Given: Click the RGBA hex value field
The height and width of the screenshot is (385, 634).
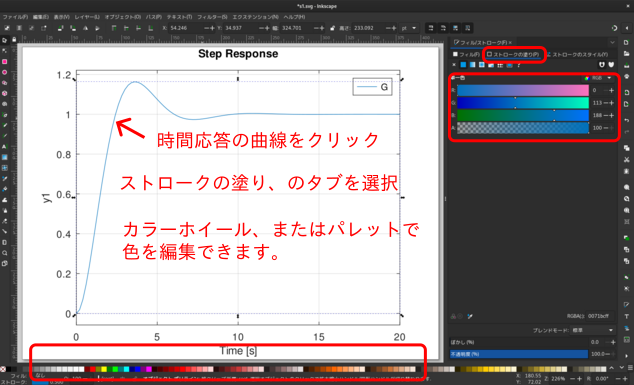Looking at the screenshot, I should (600, 316).
